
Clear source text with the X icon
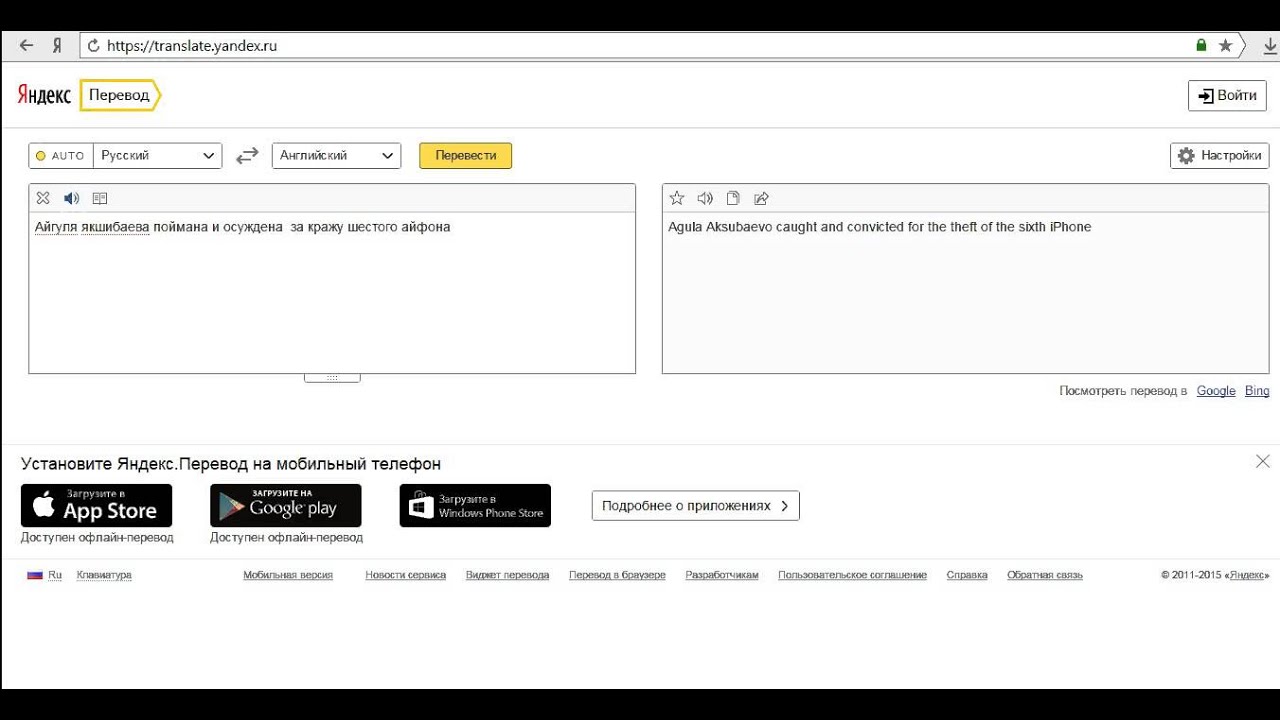point(43,198)
